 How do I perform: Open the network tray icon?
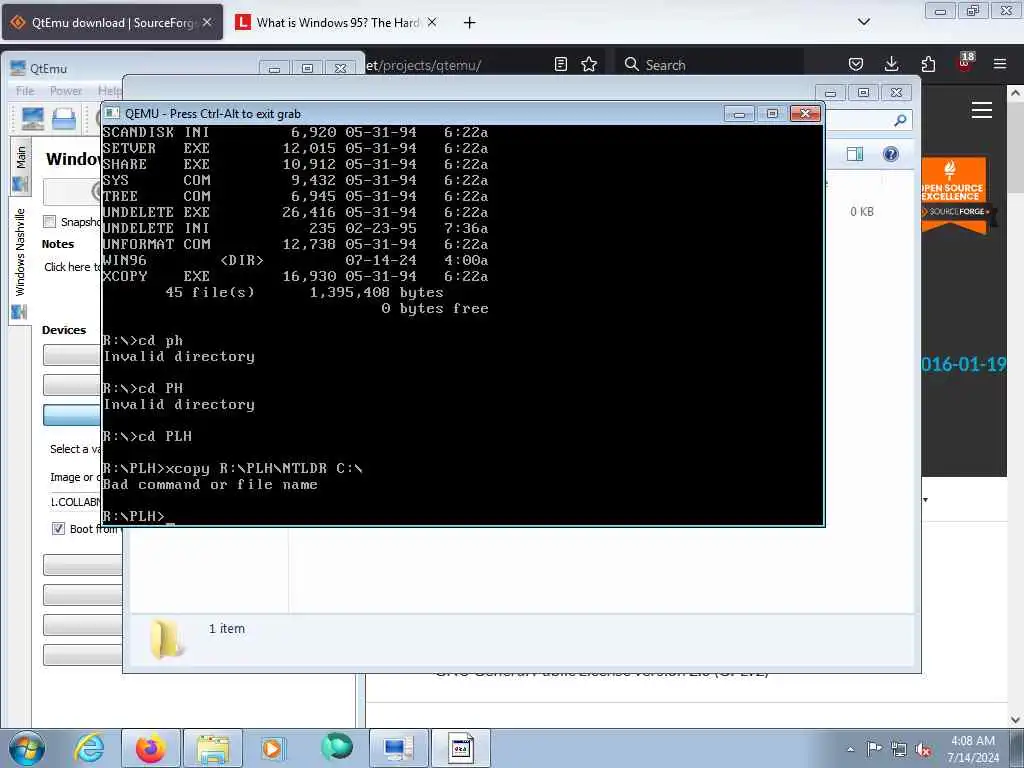[x=899, y=749]
